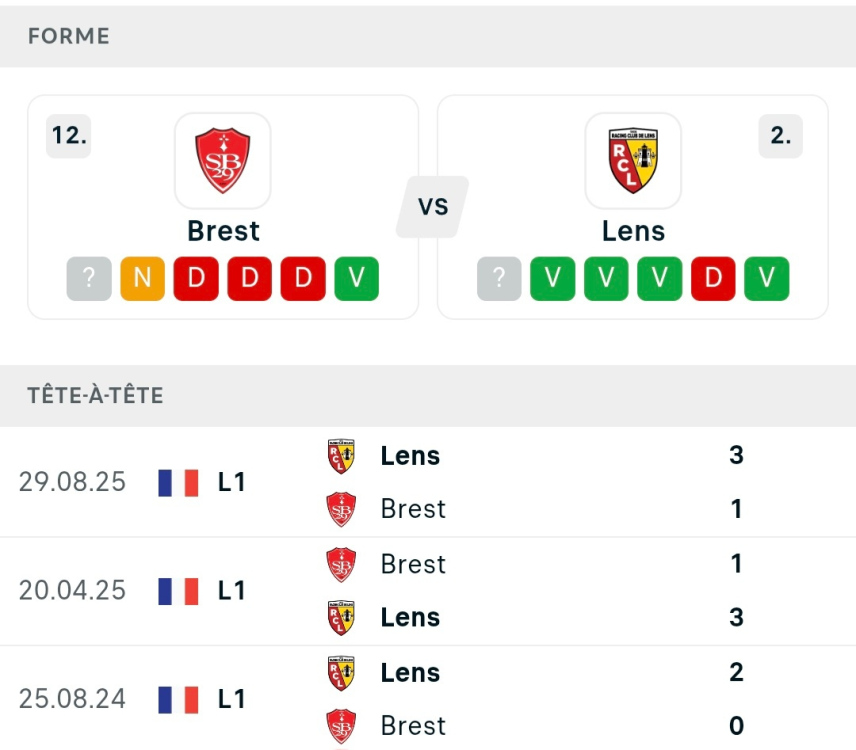Click the Brest crest in 20.04.25 match
The image size is (856, 750).
pyautogui.click(x=342, y=564)
